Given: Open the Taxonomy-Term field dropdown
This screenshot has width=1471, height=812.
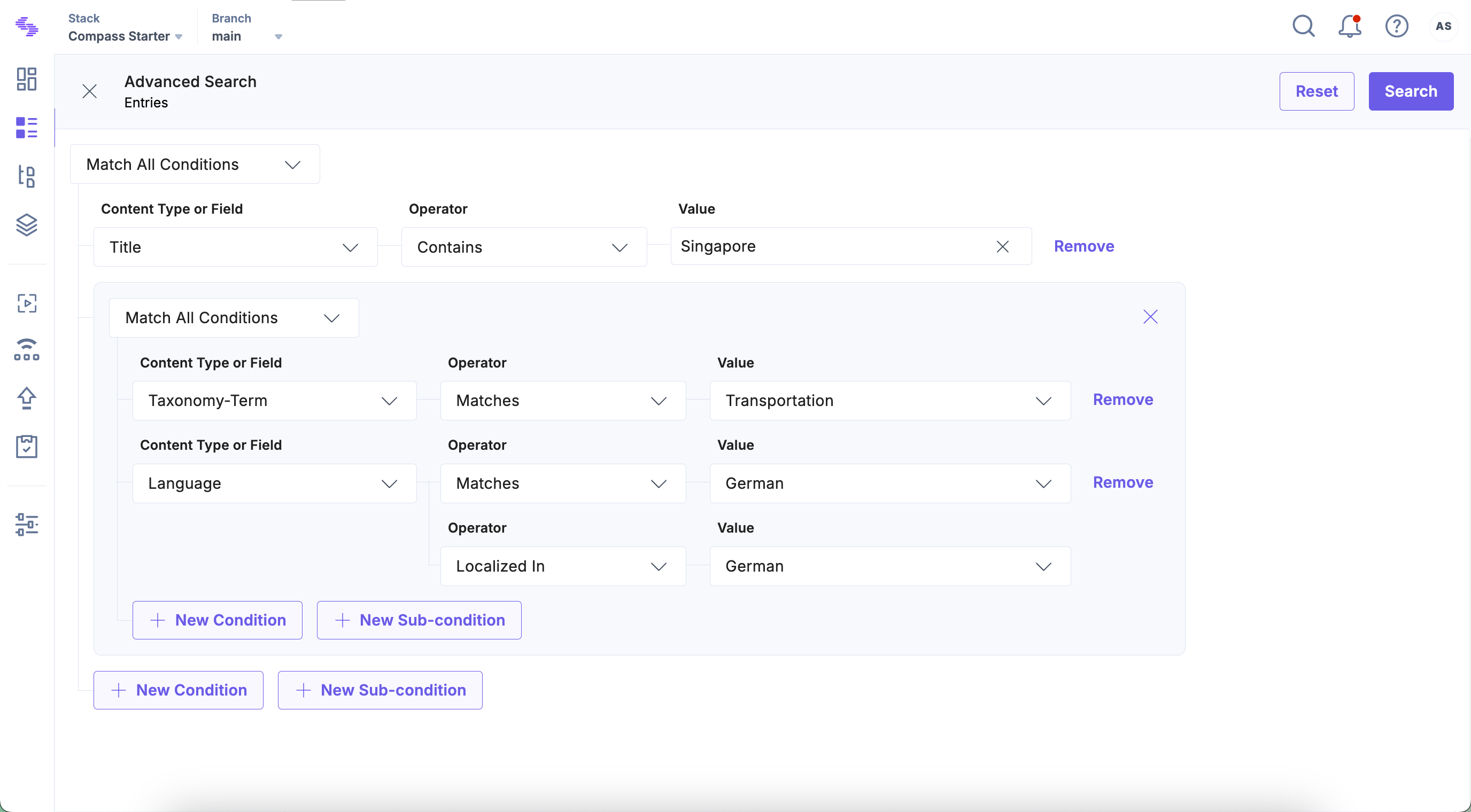Looking at the screenshot, I should (x=274, y=401).
